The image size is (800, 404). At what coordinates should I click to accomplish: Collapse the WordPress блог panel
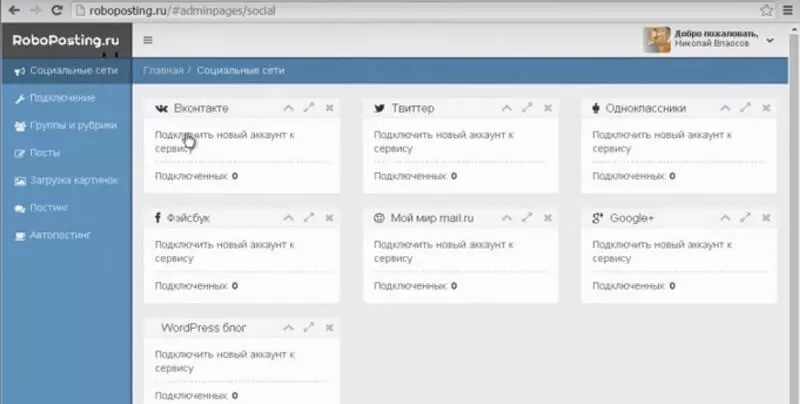[289, 327]
